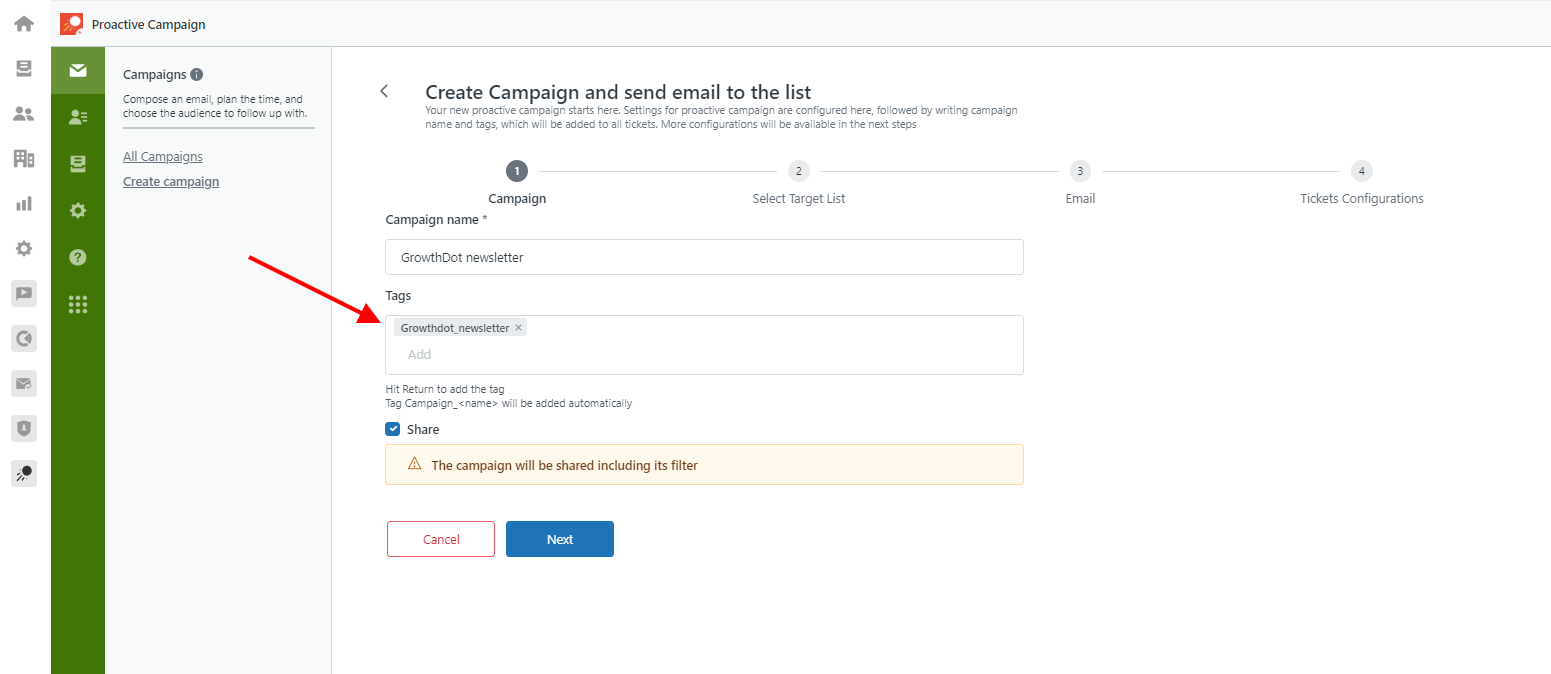Screen dimensions: 1551x674
Task: Go to step 3 Email
Action: click(1080, 171)
